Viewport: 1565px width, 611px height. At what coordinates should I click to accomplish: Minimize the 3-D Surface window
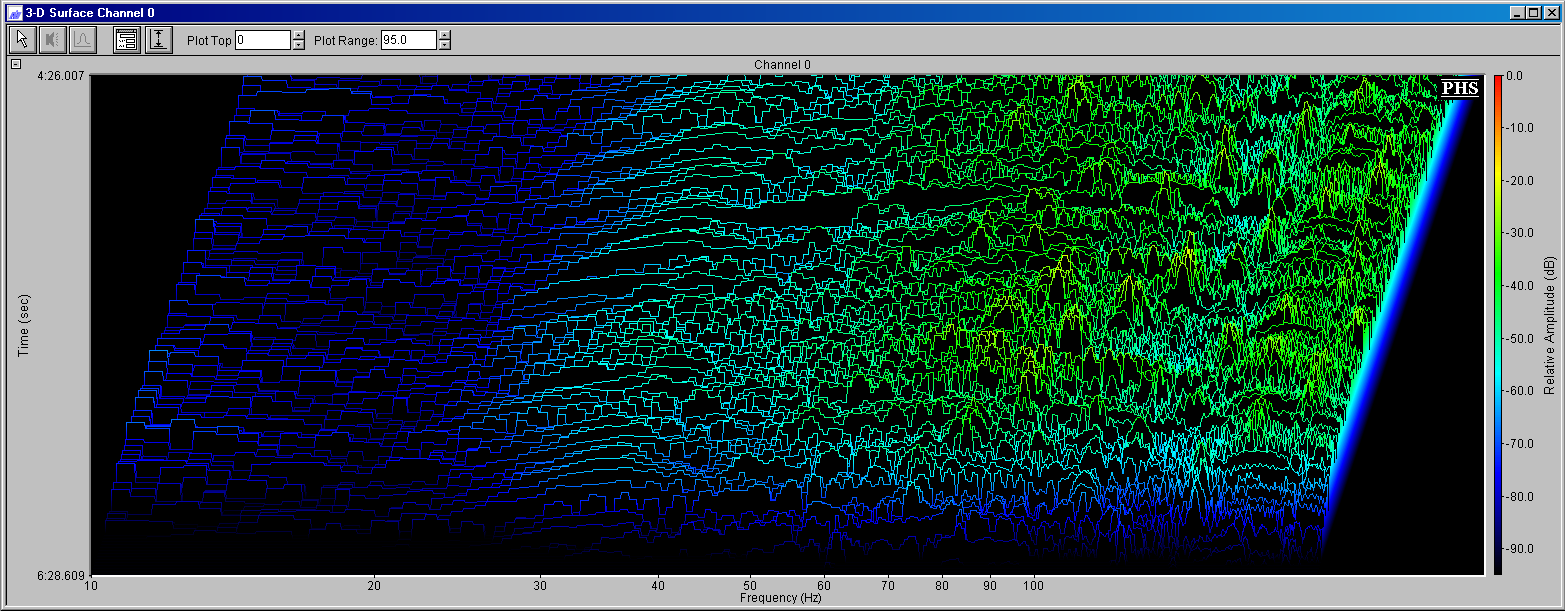tap(1519, 13)
